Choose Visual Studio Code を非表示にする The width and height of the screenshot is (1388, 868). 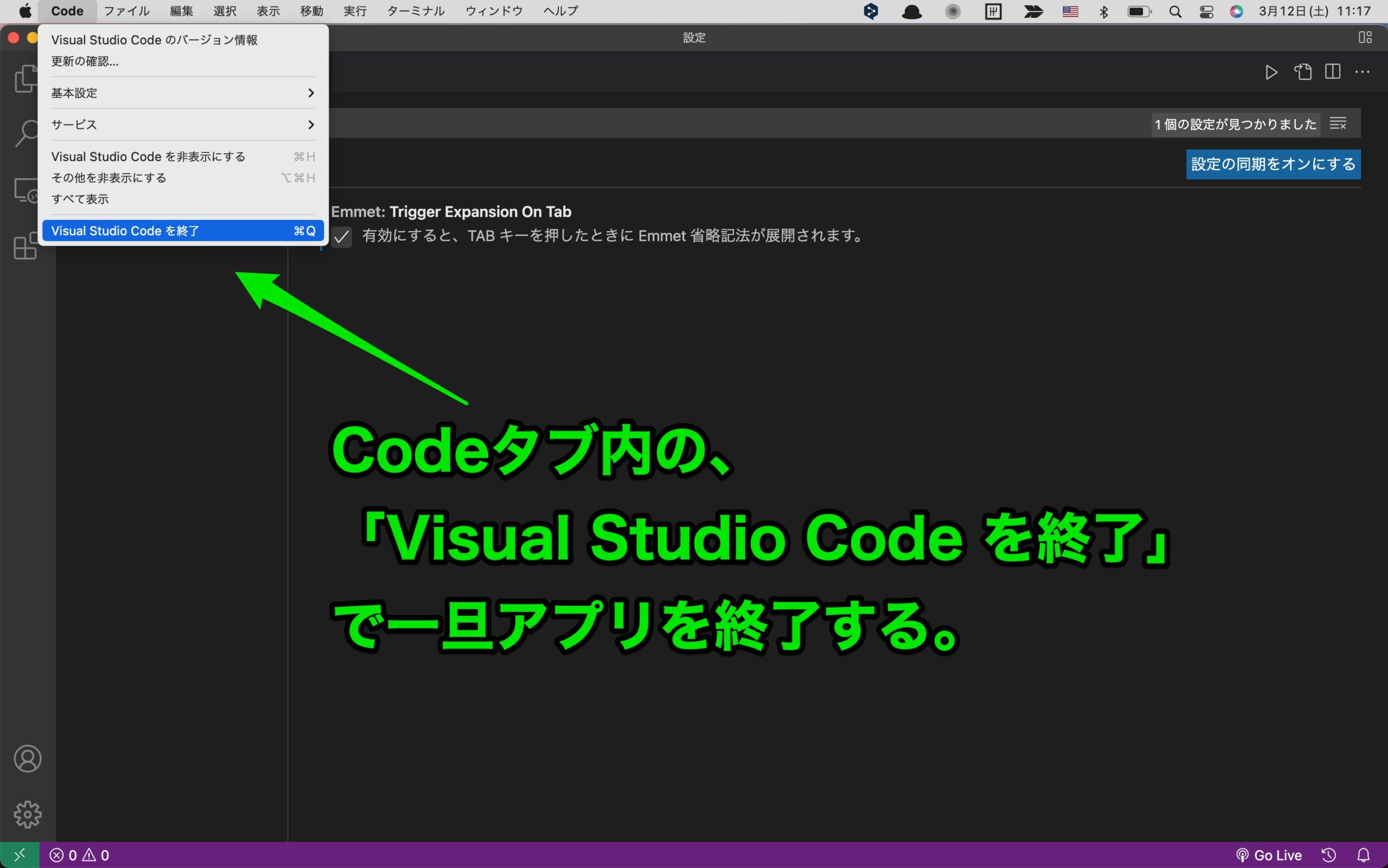click(183, 157)
